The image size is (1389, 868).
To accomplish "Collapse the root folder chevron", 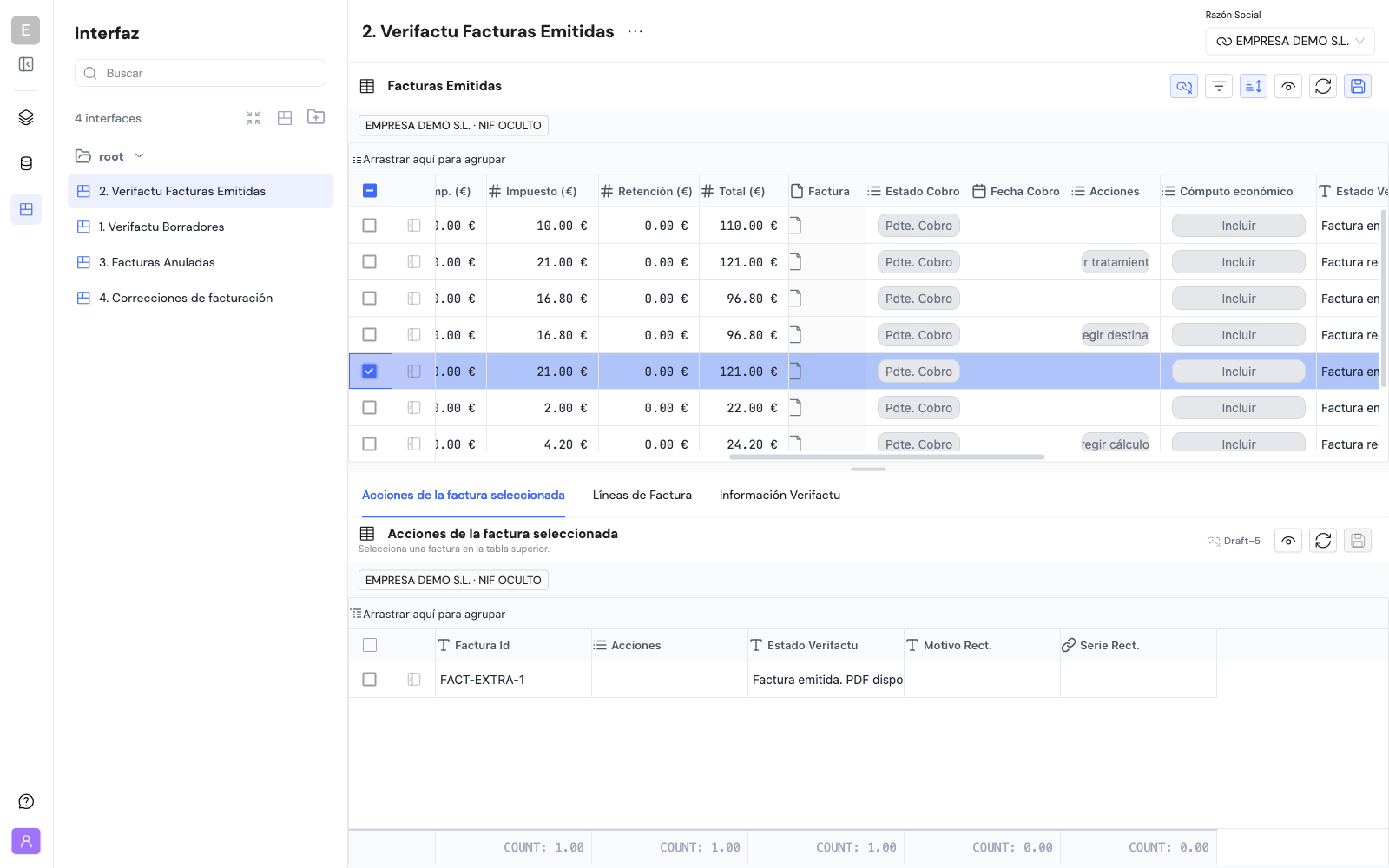I will point(140,156).
